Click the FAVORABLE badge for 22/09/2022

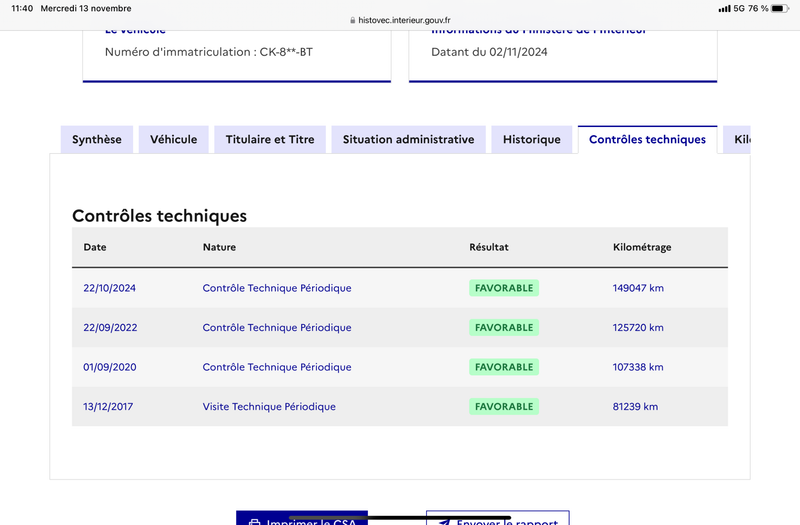pos(504,328)
